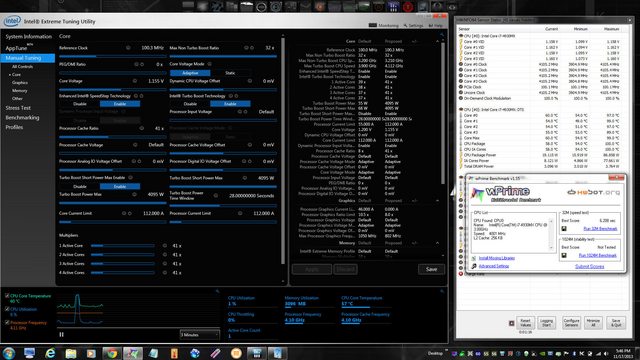This screenshot has width=640, height=360.
Task: Collapse the Core settings summary section
Action: click(437, 41)
